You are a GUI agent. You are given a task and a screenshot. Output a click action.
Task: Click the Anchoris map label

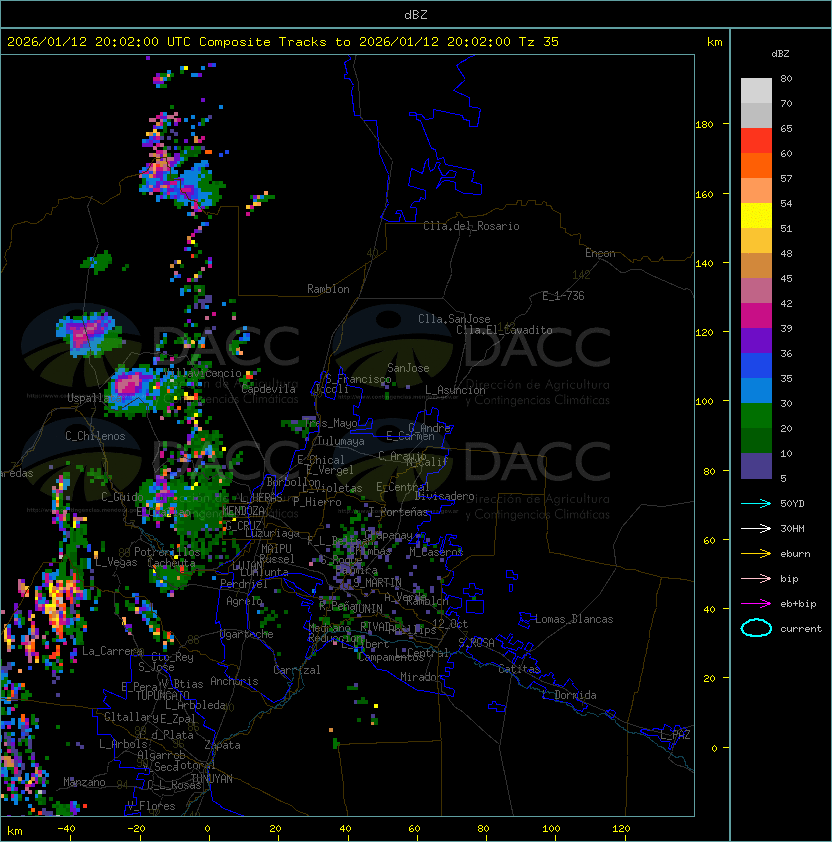pos(234,681)
